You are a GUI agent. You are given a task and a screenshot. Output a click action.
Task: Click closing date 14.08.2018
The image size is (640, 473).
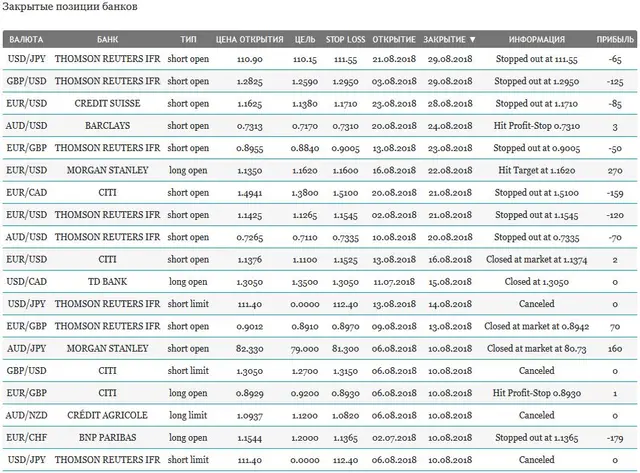point(450,304)
